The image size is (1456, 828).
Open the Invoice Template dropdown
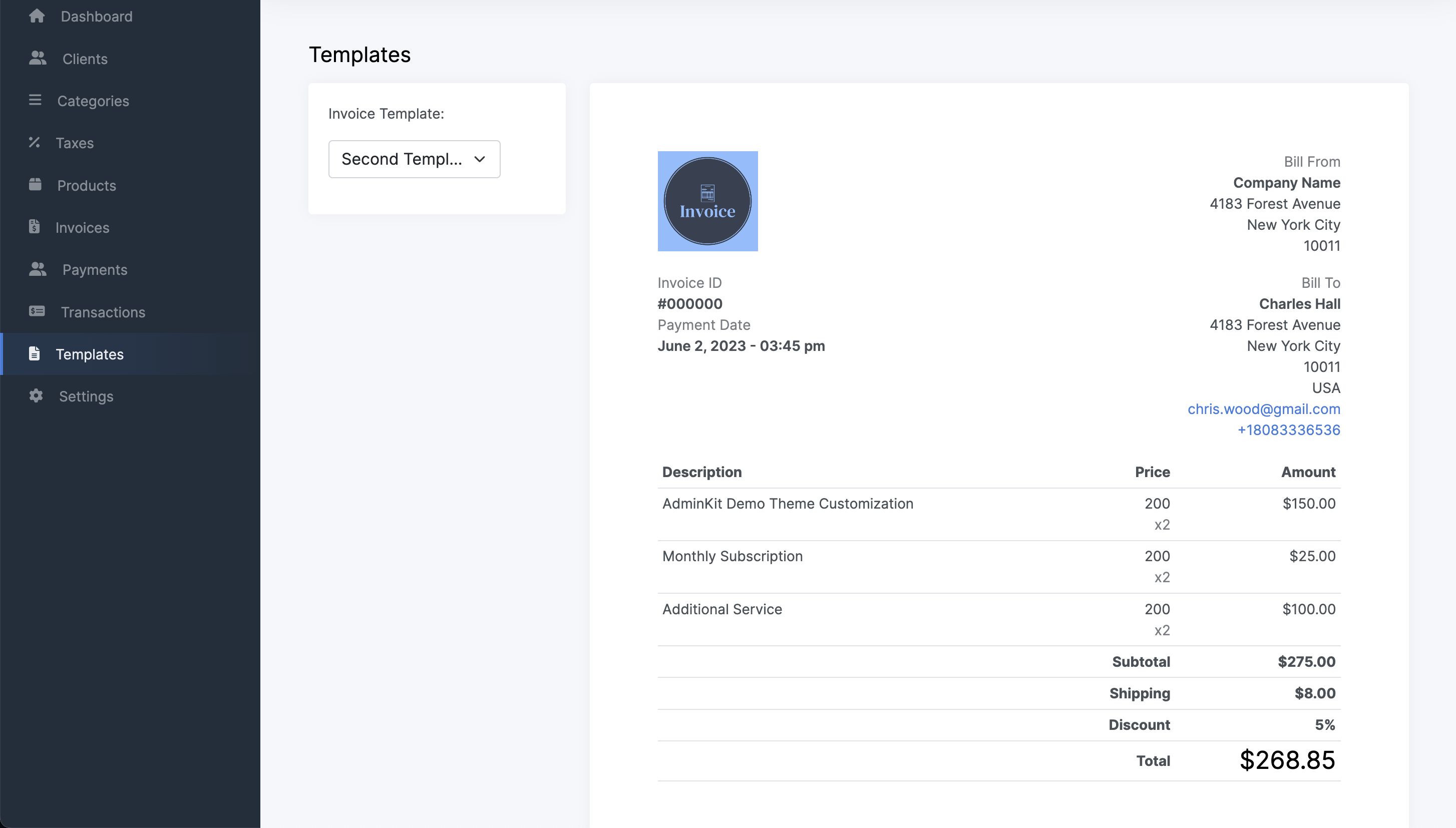(x=414, y=159)
